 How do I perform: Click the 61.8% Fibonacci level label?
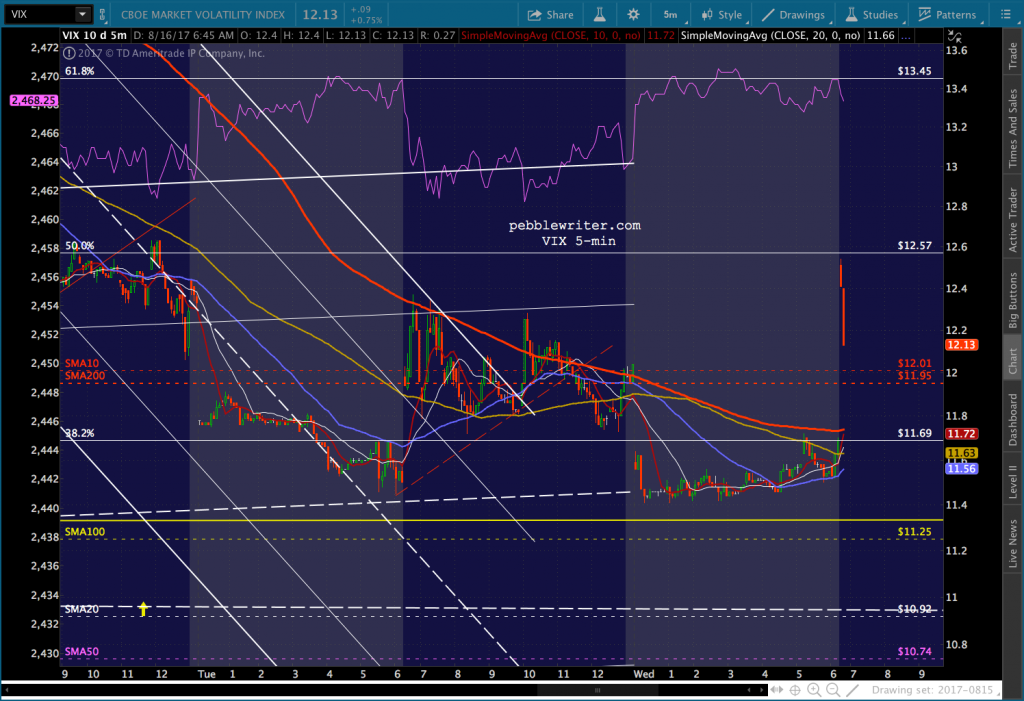coord(80,71)
